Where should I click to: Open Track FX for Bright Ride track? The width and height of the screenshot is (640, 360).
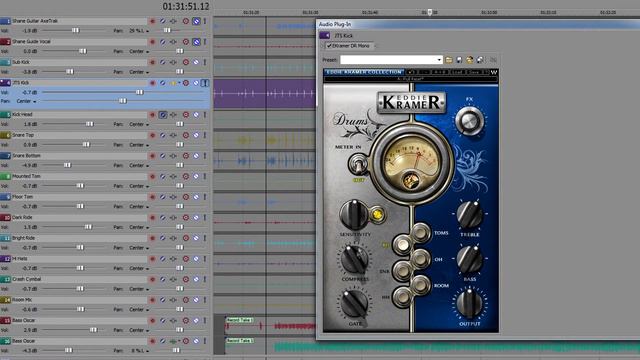pos(173,238)
